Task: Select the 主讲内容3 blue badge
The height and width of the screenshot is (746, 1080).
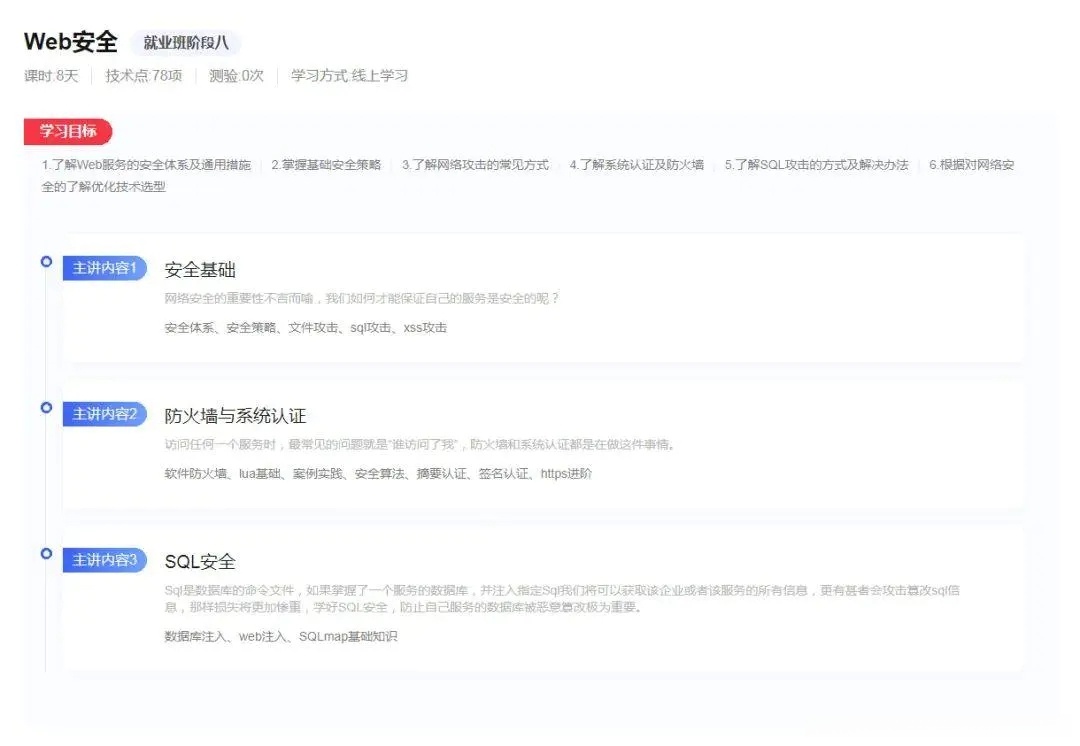Action: pos(106,561)
